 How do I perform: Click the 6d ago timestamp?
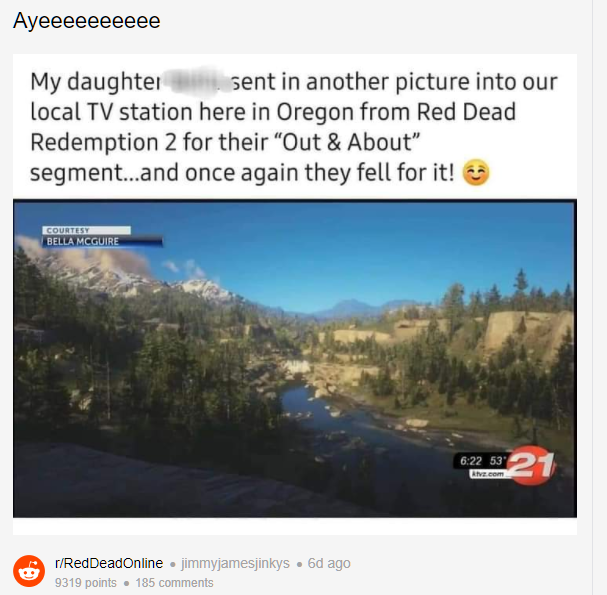click(329, 563)
